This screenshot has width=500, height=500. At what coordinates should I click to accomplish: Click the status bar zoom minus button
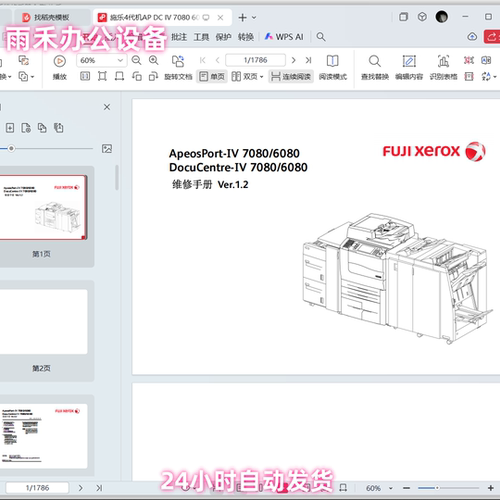click(406, 488)
